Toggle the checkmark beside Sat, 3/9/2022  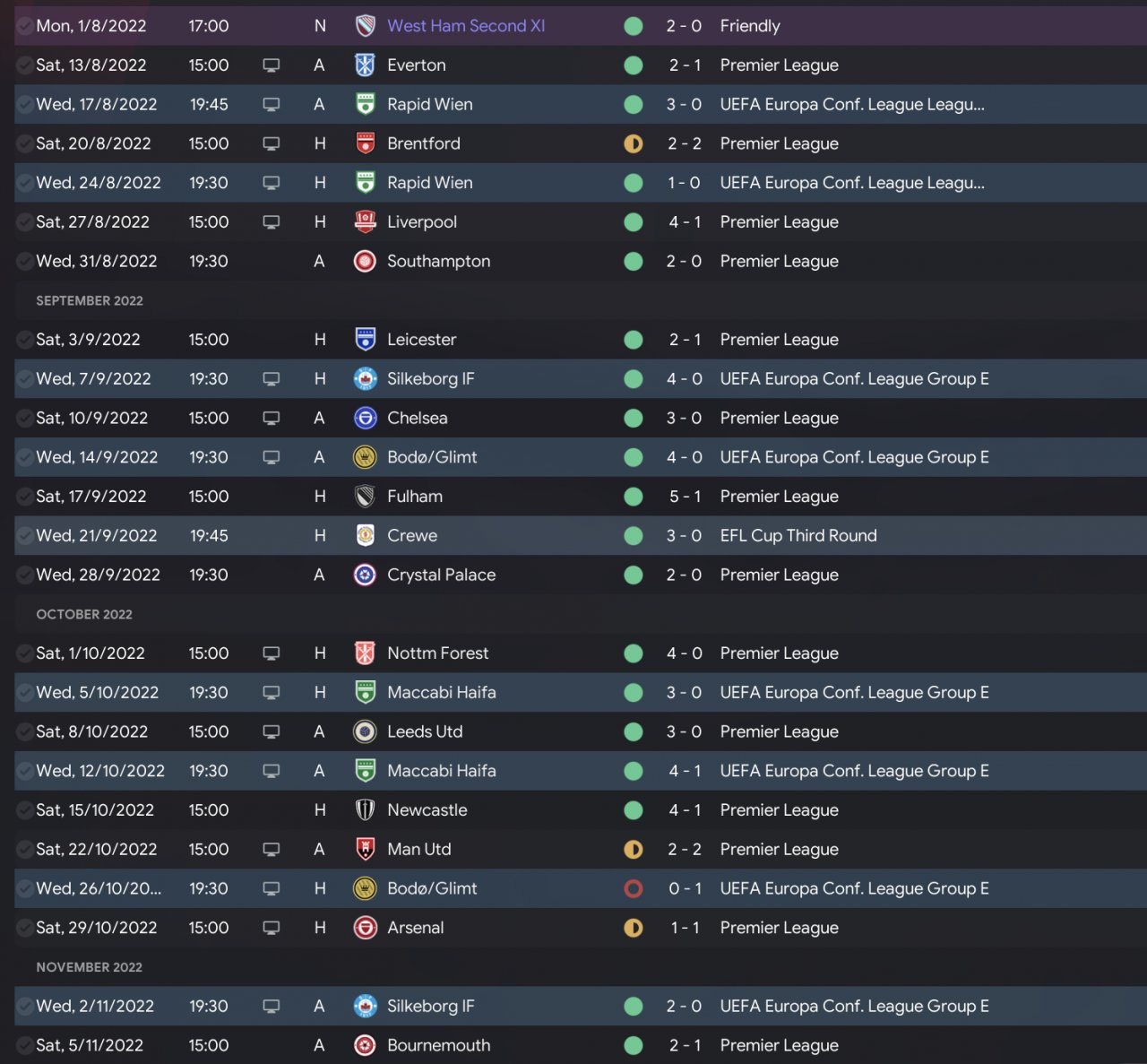coord(25,340)
